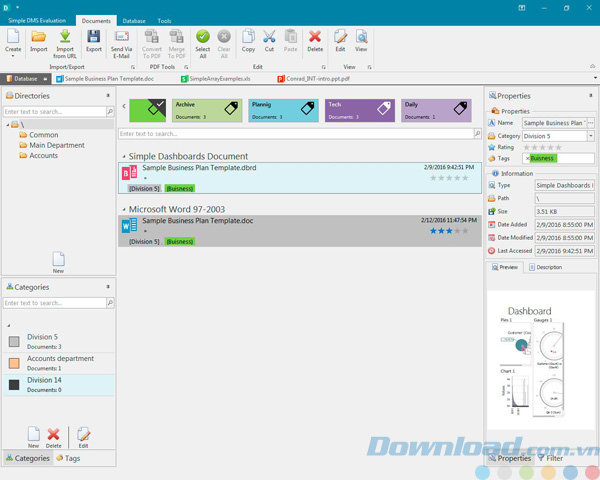Click Division 5 gray color swatch
The image size is (600, 480).
[14, 341]
